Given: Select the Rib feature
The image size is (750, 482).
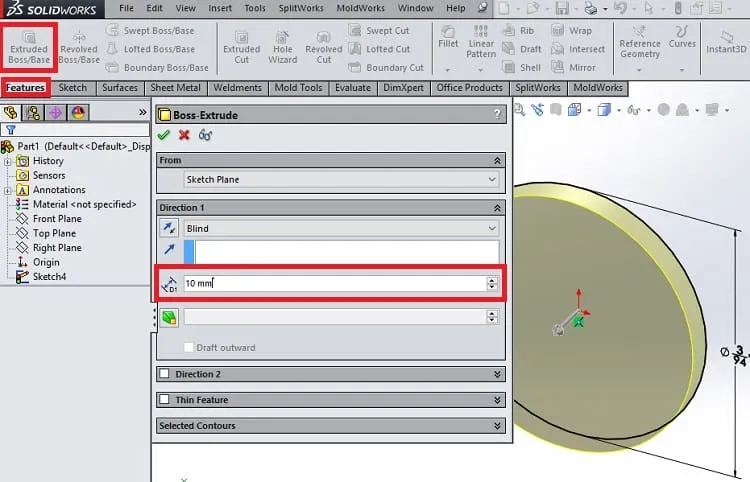Looking at the screenshot, I should 518,31.
